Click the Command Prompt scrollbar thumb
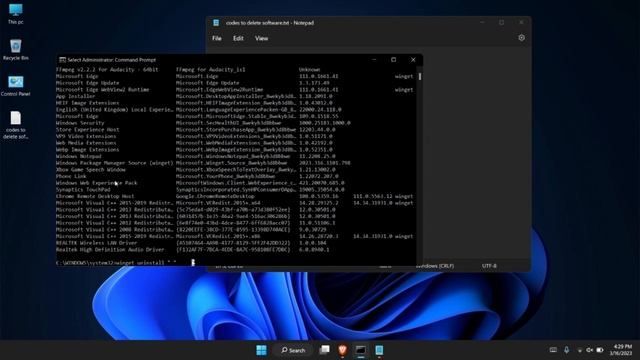 coord(420,76)
